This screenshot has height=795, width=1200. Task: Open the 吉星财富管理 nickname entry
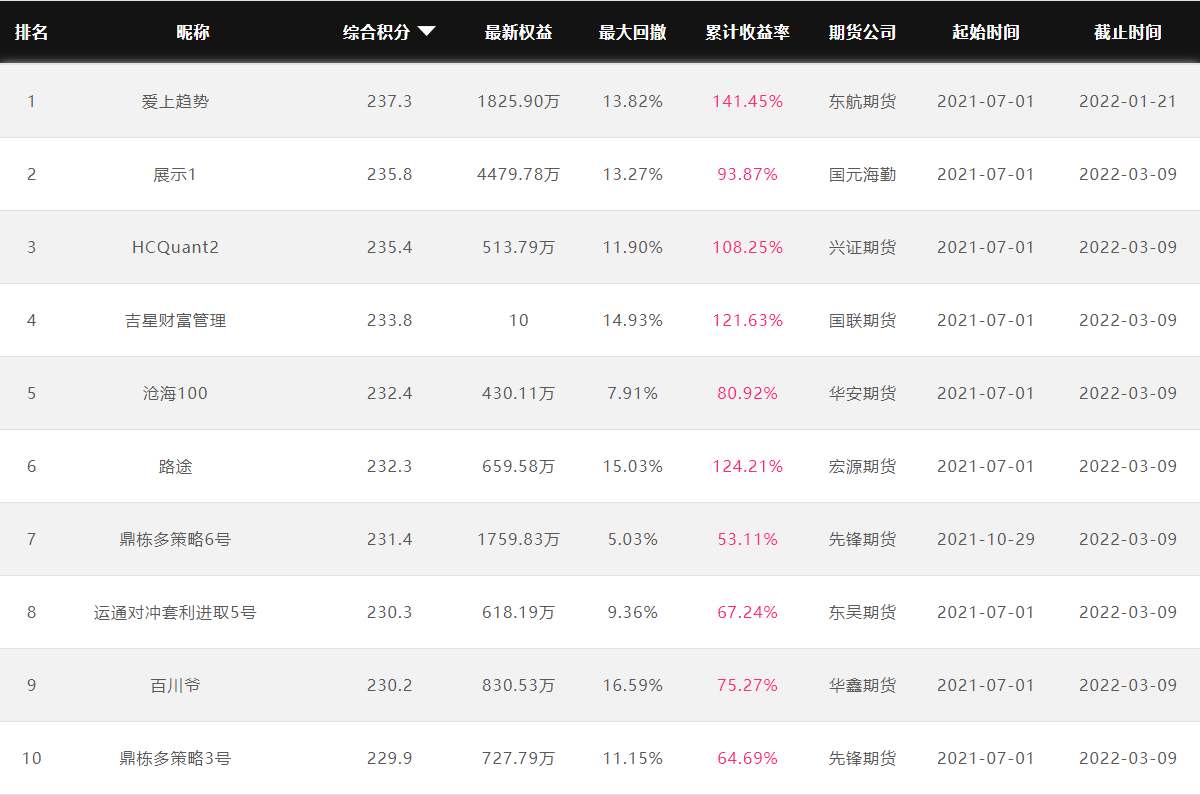pos(175,320)
